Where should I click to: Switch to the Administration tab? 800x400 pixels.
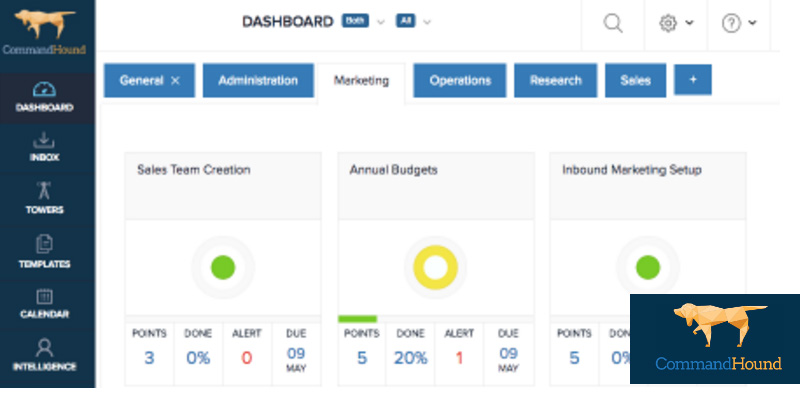click(257, 81)
